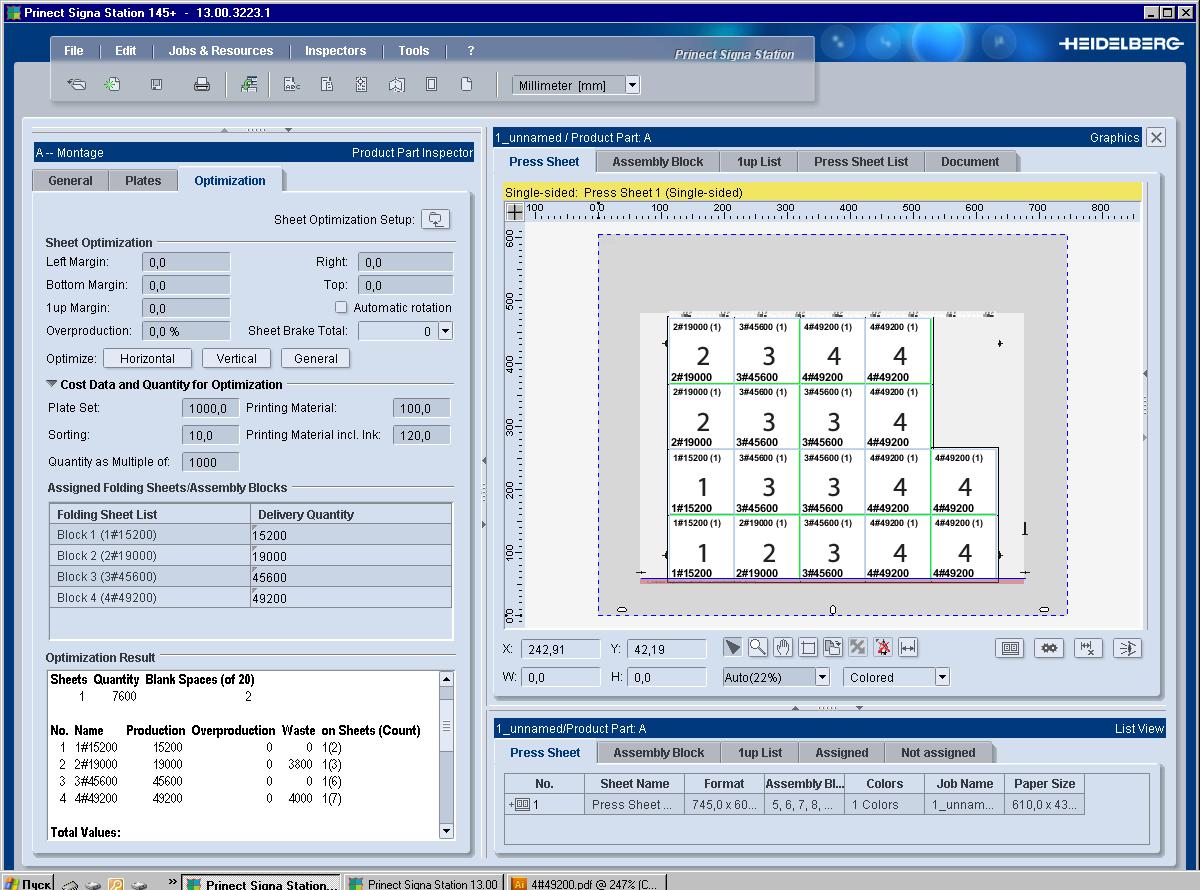Select the horizontal measure tool
This screenshot has height=890, width=1200.
coord(908,648)
